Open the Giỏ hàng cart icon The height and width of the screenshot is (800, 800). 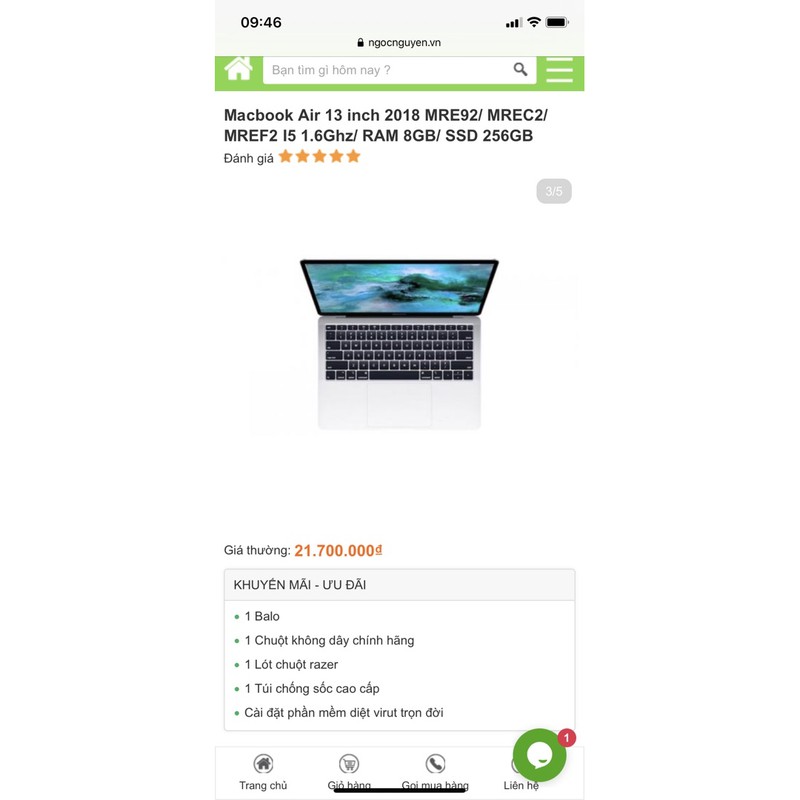point(349,764)
